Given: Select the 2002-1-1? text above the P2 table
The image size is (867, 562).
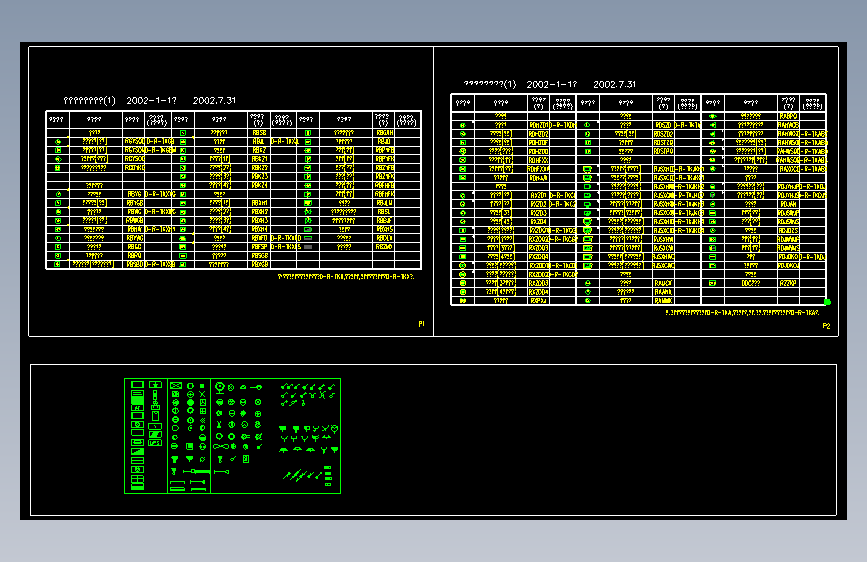Looking at the screenshot, I should click(x=551, y=84).
